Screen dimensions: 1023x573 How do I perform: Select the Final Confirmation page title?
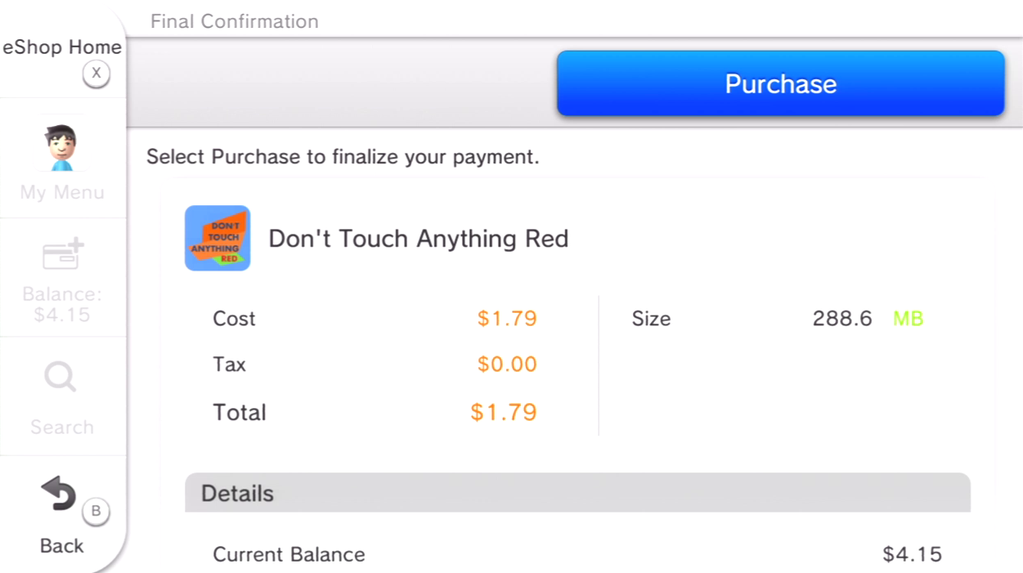point(234,21)
